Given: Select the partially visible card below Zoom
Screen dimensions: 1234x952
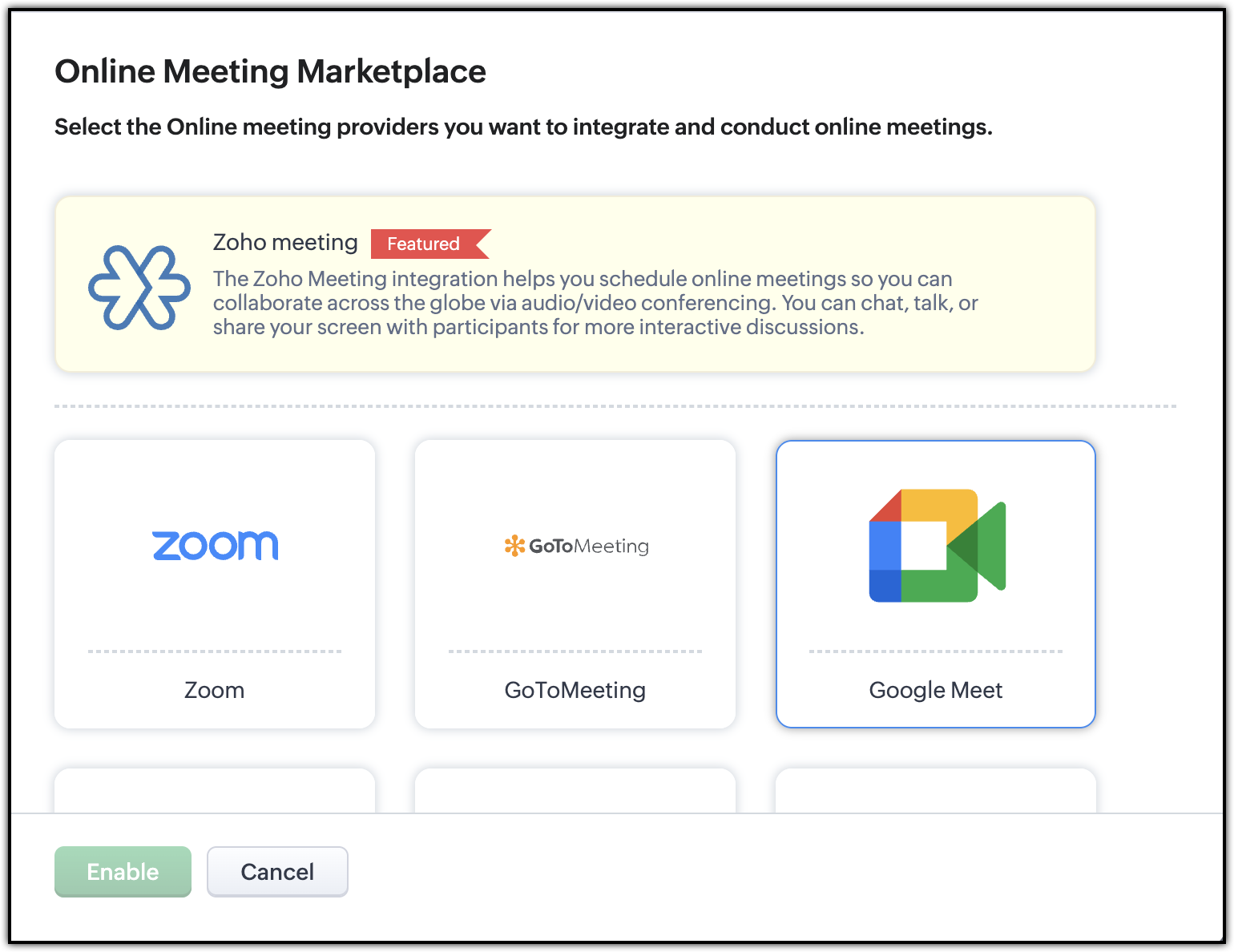Looking at the screenshot, I should point(215,791).
